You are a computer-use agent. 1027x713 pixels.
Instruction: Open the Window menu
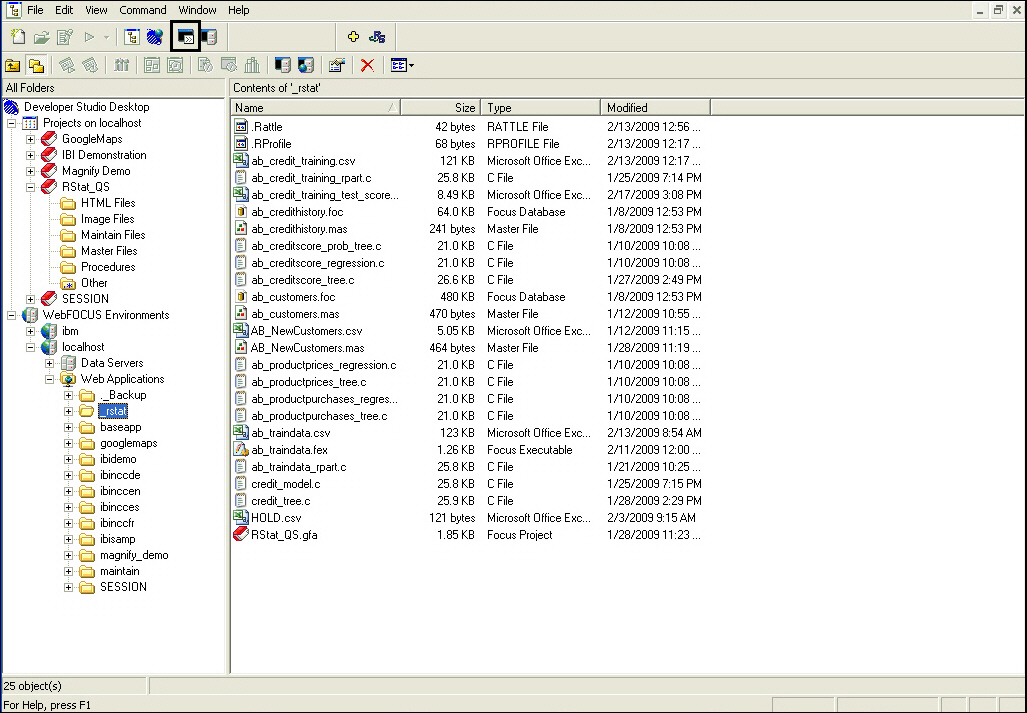[197, 10]
